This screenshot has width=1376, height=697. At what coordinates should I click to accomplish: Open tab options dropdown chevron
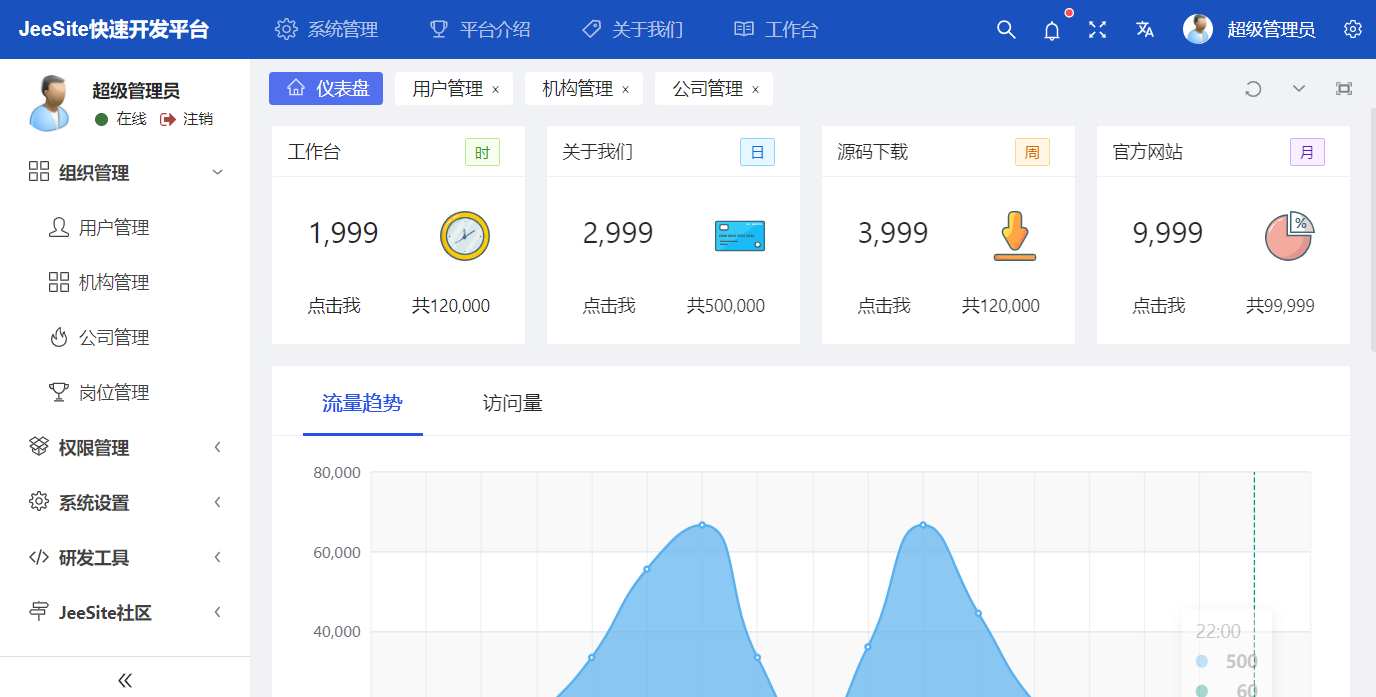coord(1299,89)
